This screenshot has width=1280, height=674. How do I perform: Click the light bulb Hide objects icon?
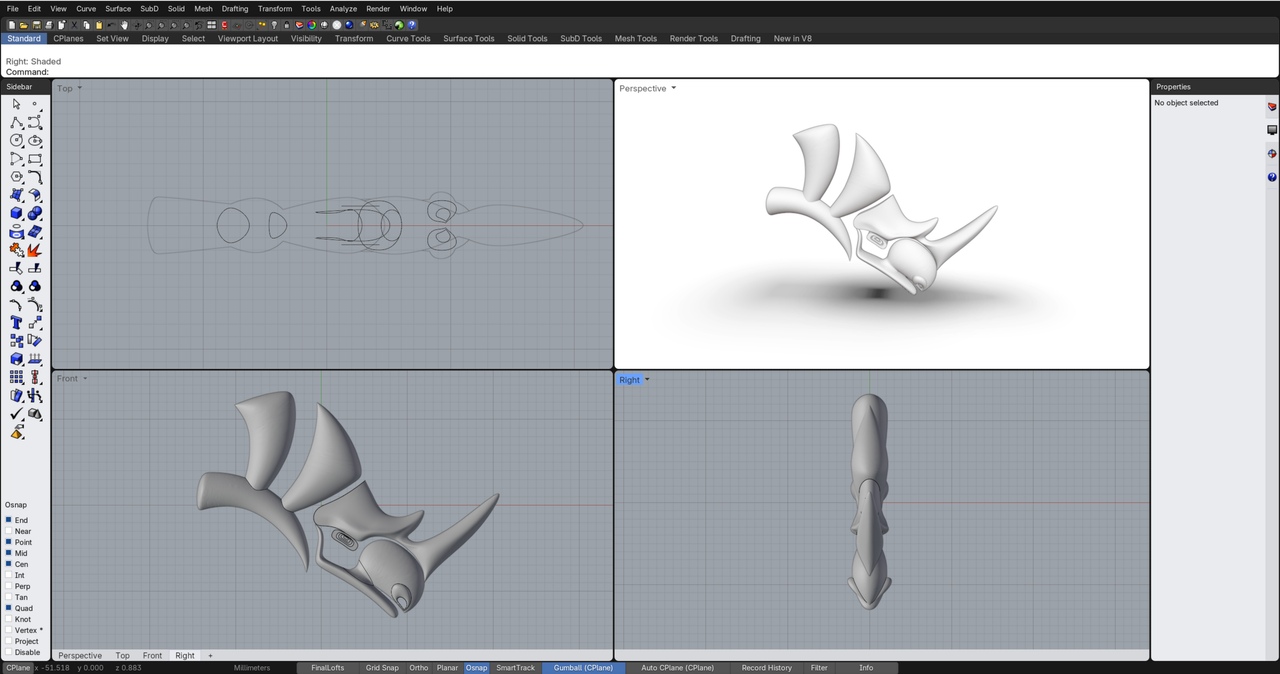274,25
